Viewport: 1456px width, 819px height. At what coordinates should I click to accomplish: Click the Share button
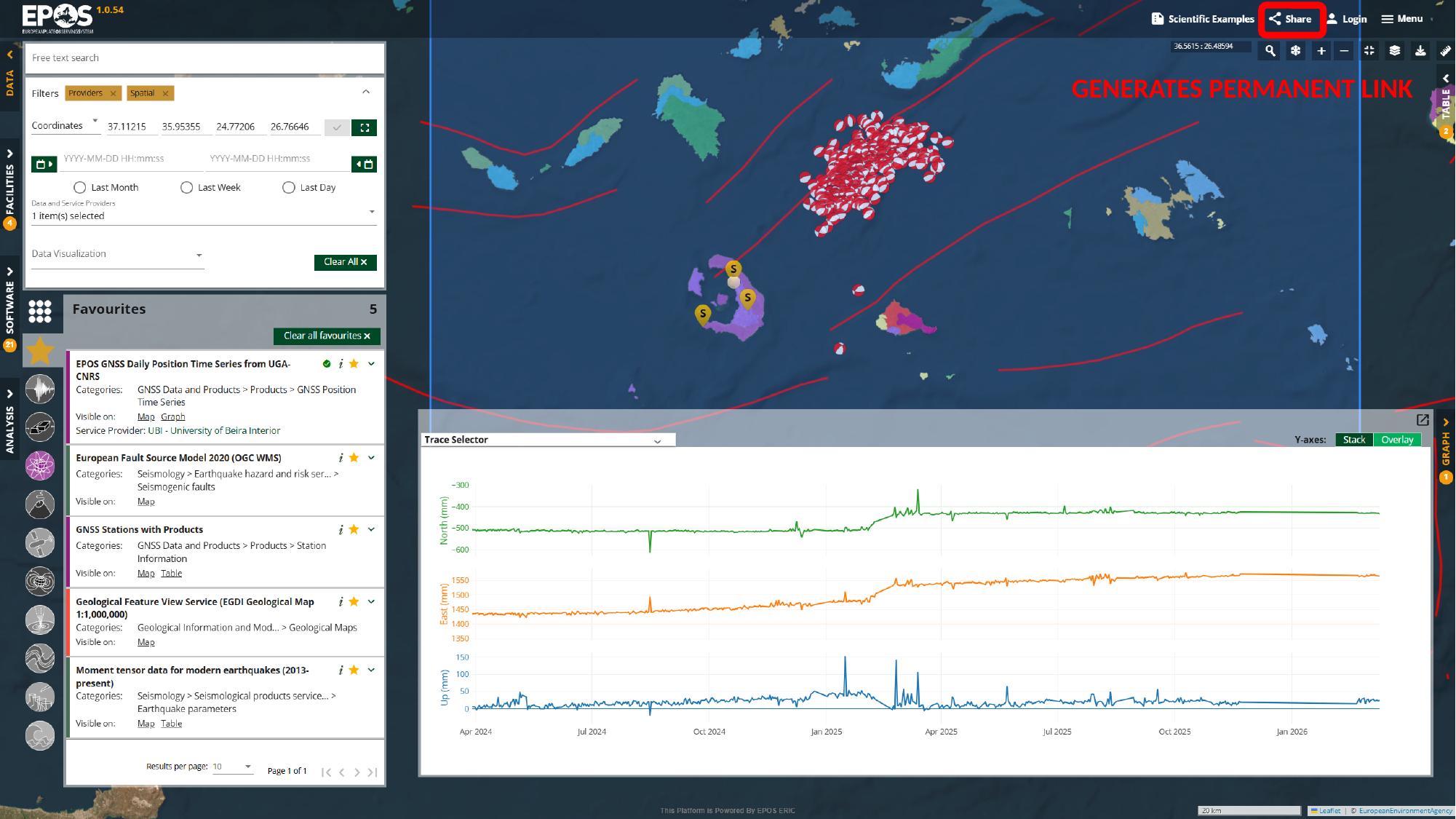coord(1291,19)
